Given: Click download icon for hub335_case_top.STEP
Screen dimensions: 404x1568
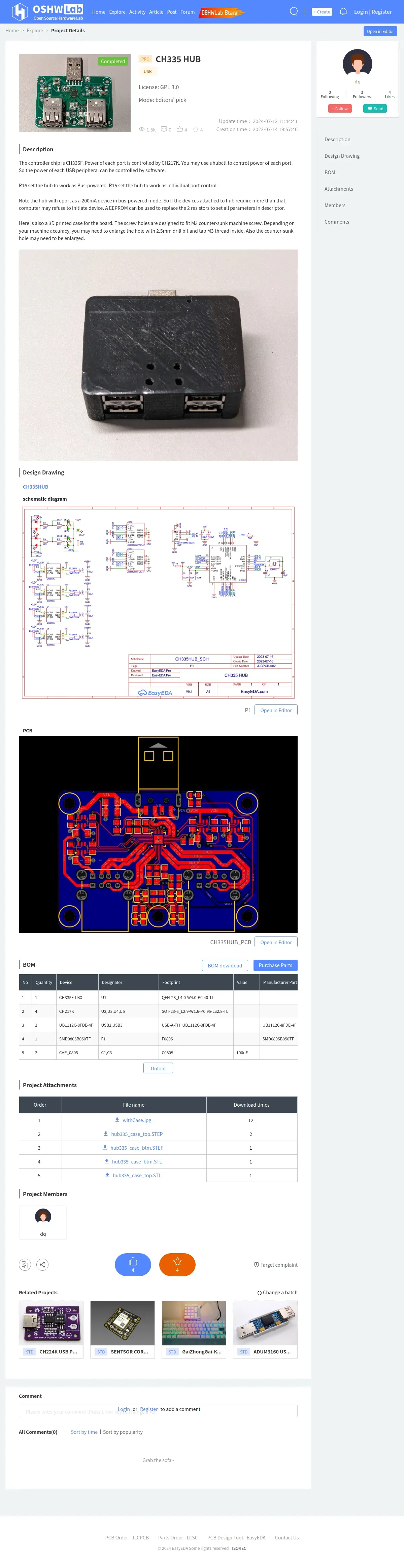Looking at the screenshot, I should (105, 1134).
